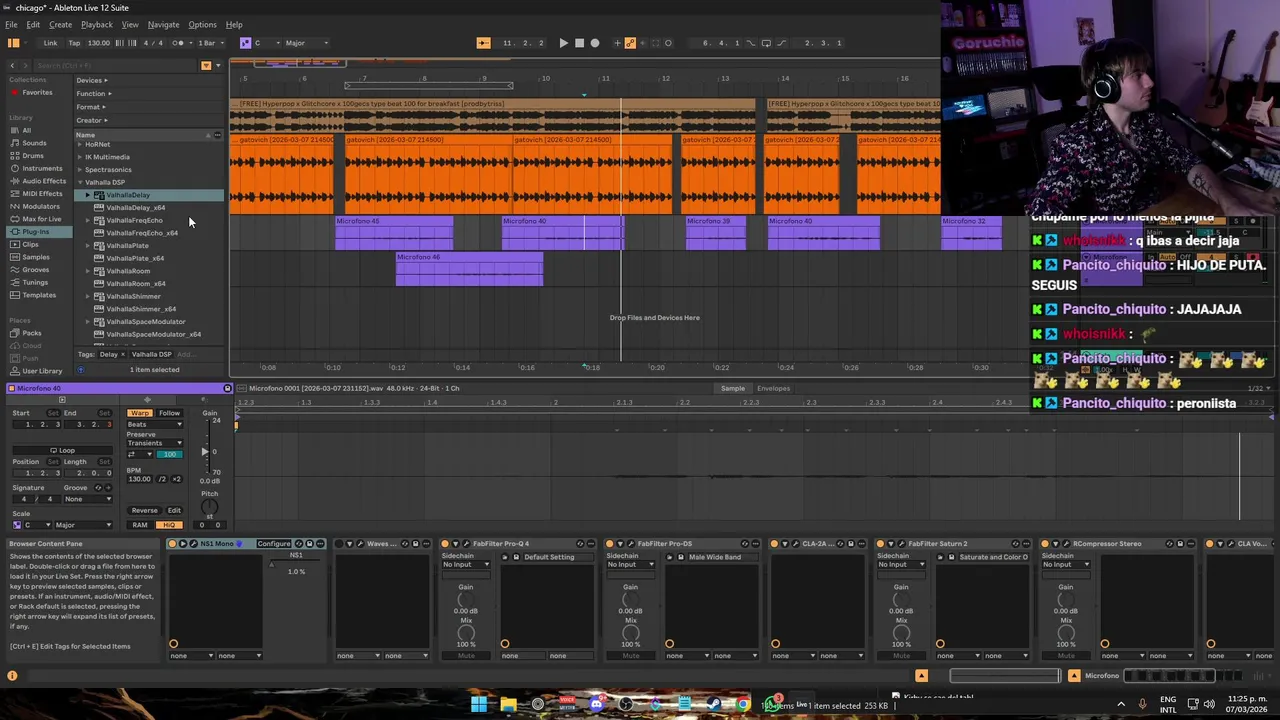The image size is (1280, 720).
Task: Expand the IK Multimedia folder
Action: tap(80, 157)
